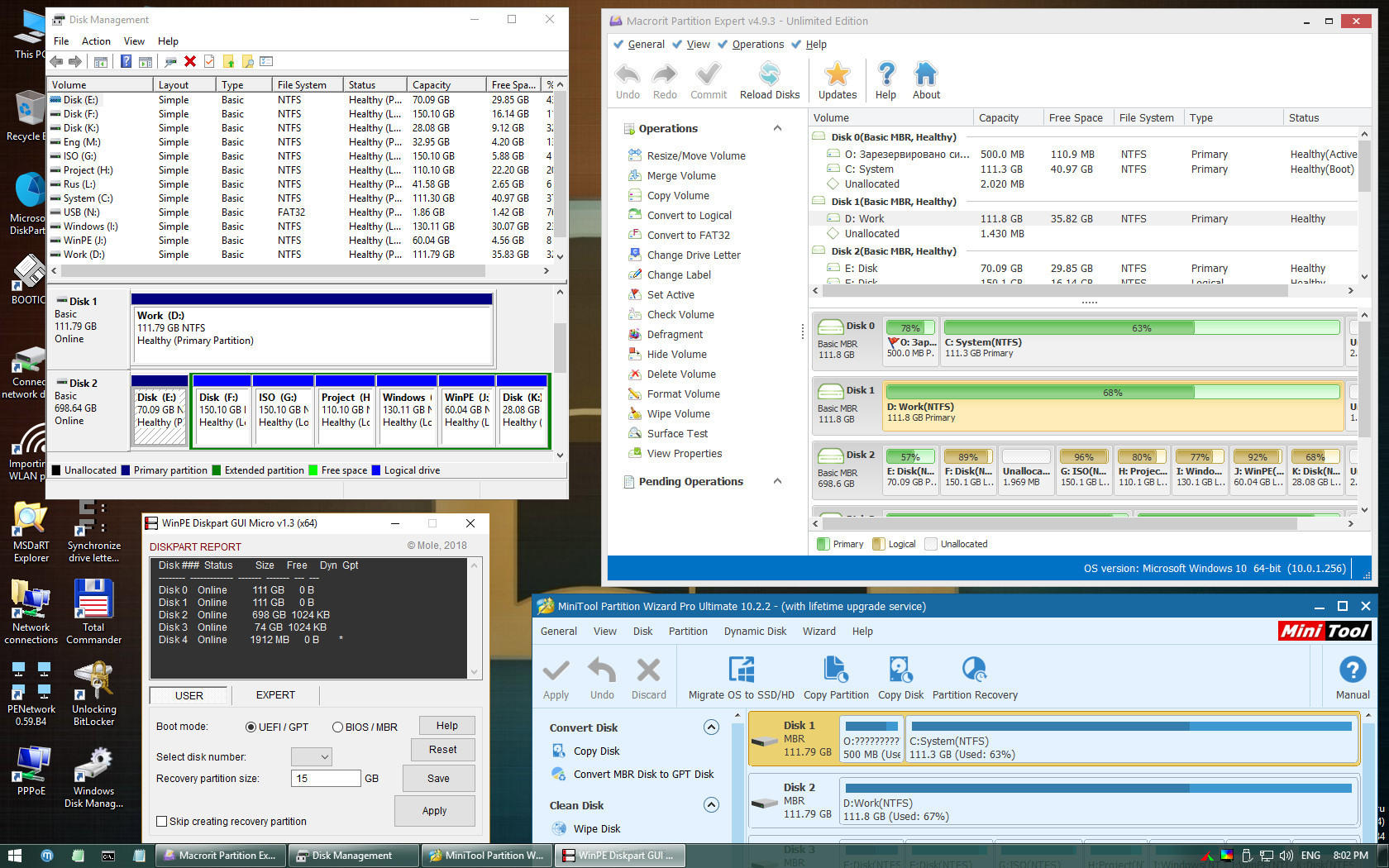Open Operations menu in Macrorit
Screen dimensions: 1389x868
pos(757,45)
